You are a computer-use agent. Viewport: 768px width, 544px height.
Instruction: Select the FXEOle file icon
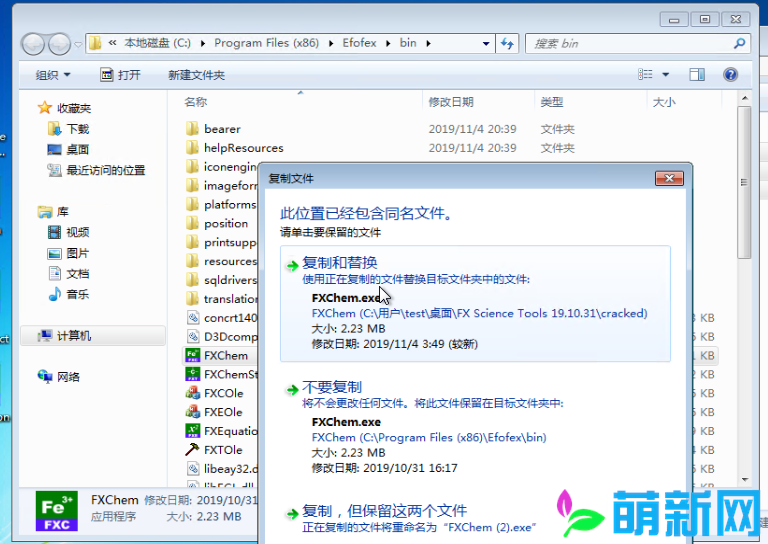point(193,412)
